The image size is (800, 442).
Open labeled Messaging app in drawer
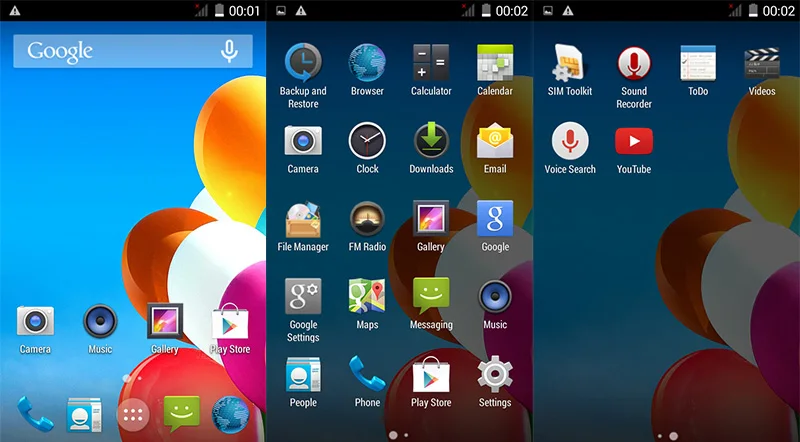(431, 296)
